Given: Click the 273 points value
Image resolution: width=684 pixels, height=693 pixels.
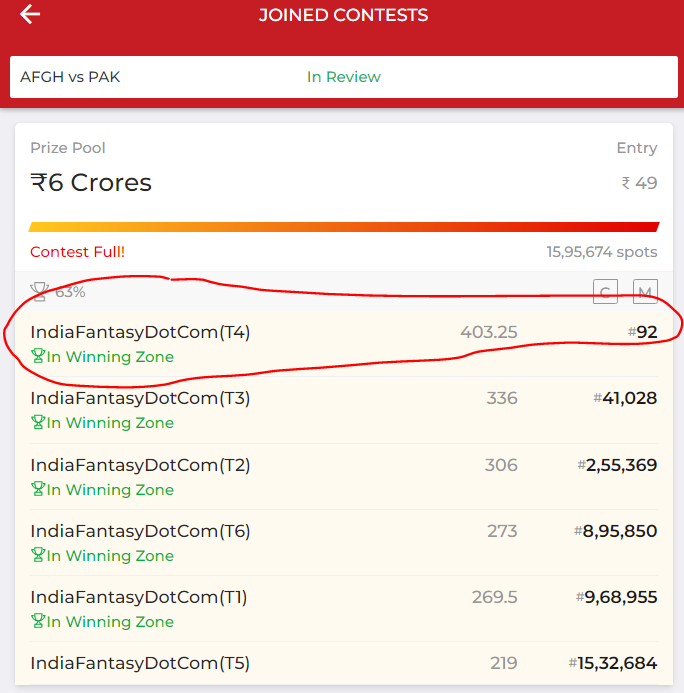Looking at the screenshot, I should (x=502, y=531).
